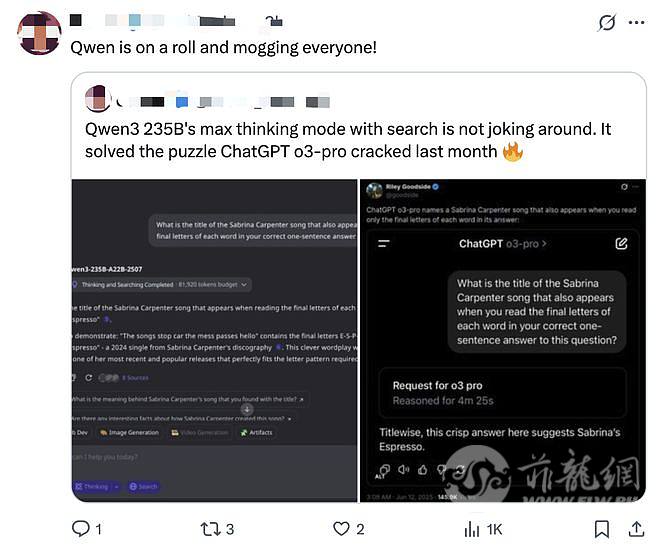Click the new chat compose icon in ChatGPT
Image resolution: width=660 pixels, height=548 pixels.
(x=621, y=243)
